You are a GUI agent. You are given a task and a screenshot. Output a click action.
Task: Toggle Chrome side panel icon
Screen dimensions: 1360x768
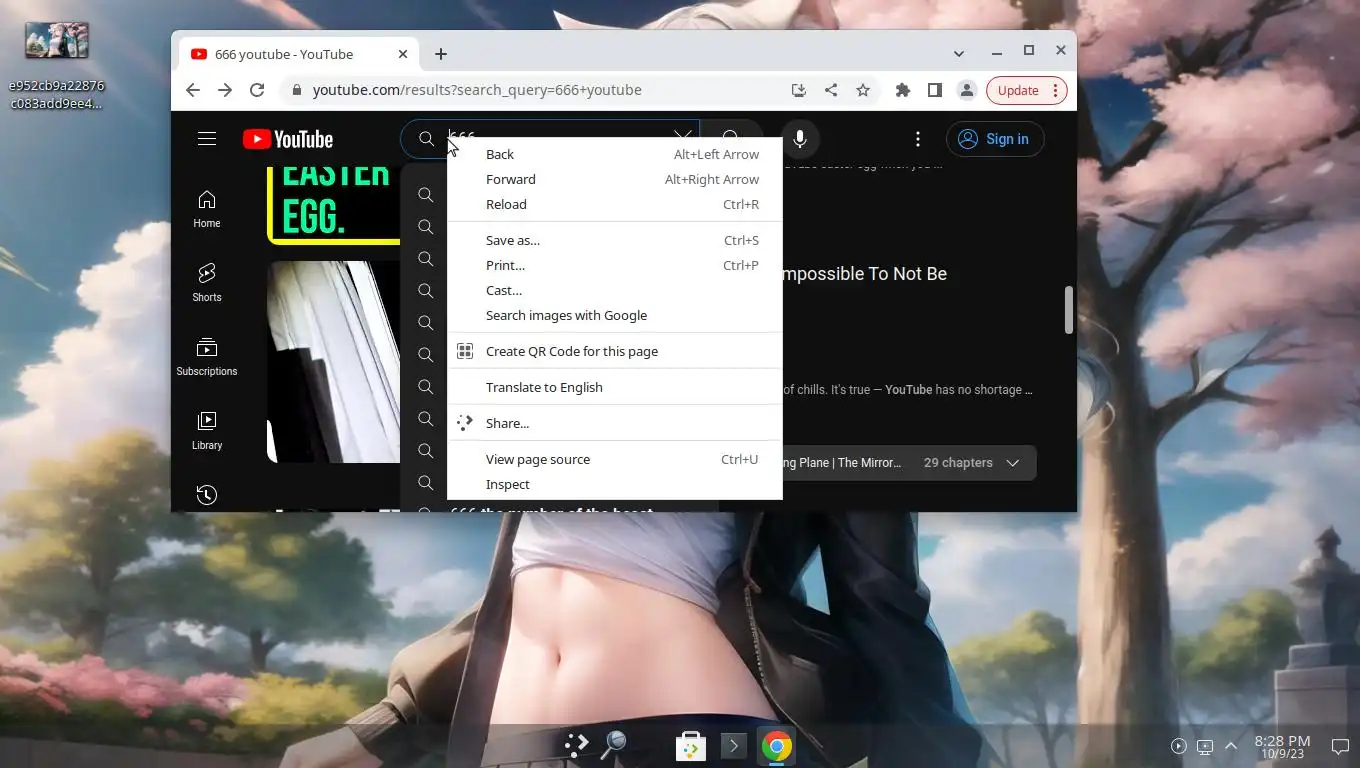click(x=935, y=90)
